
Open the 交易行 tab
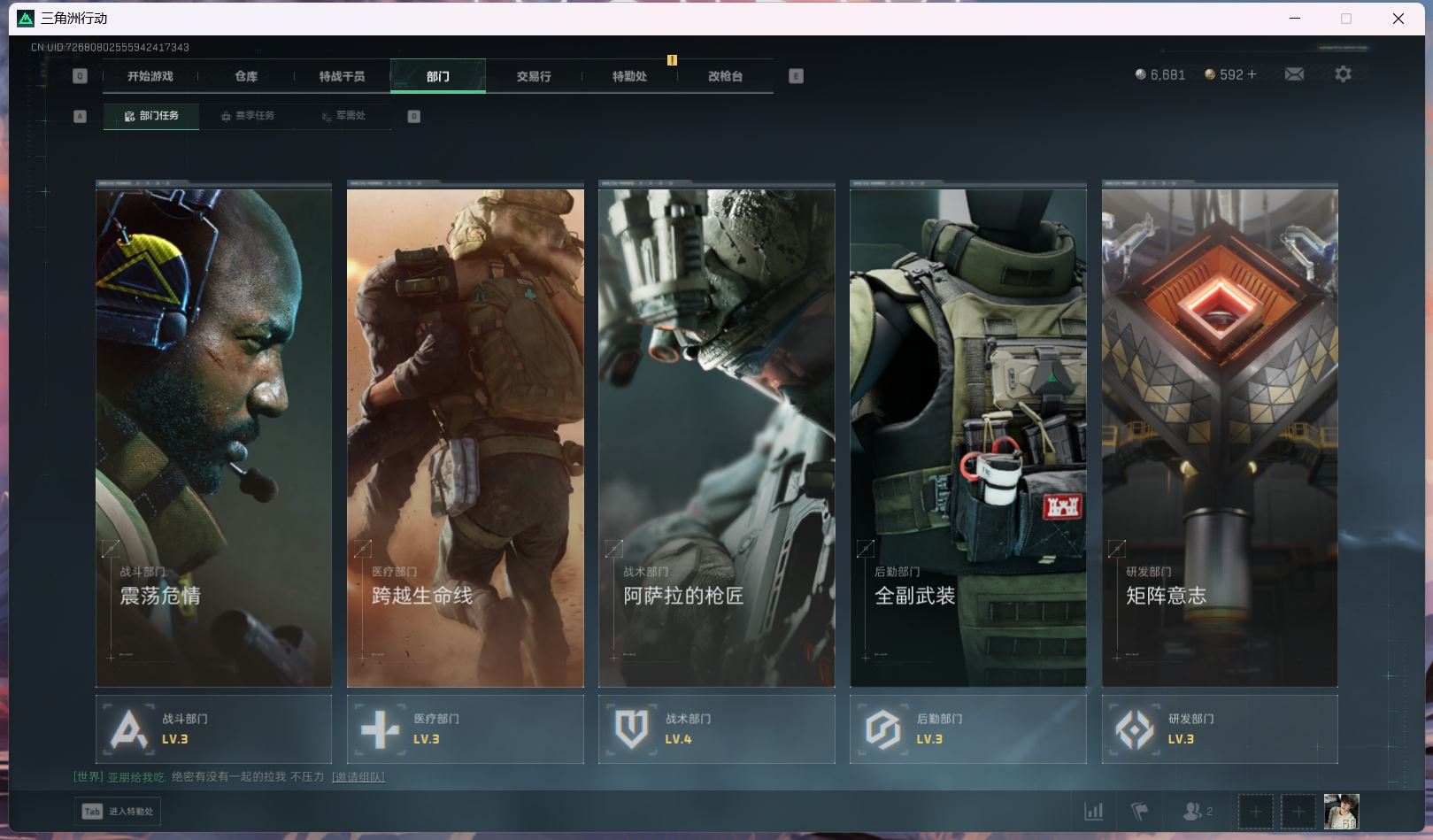[x=534, y=76]
